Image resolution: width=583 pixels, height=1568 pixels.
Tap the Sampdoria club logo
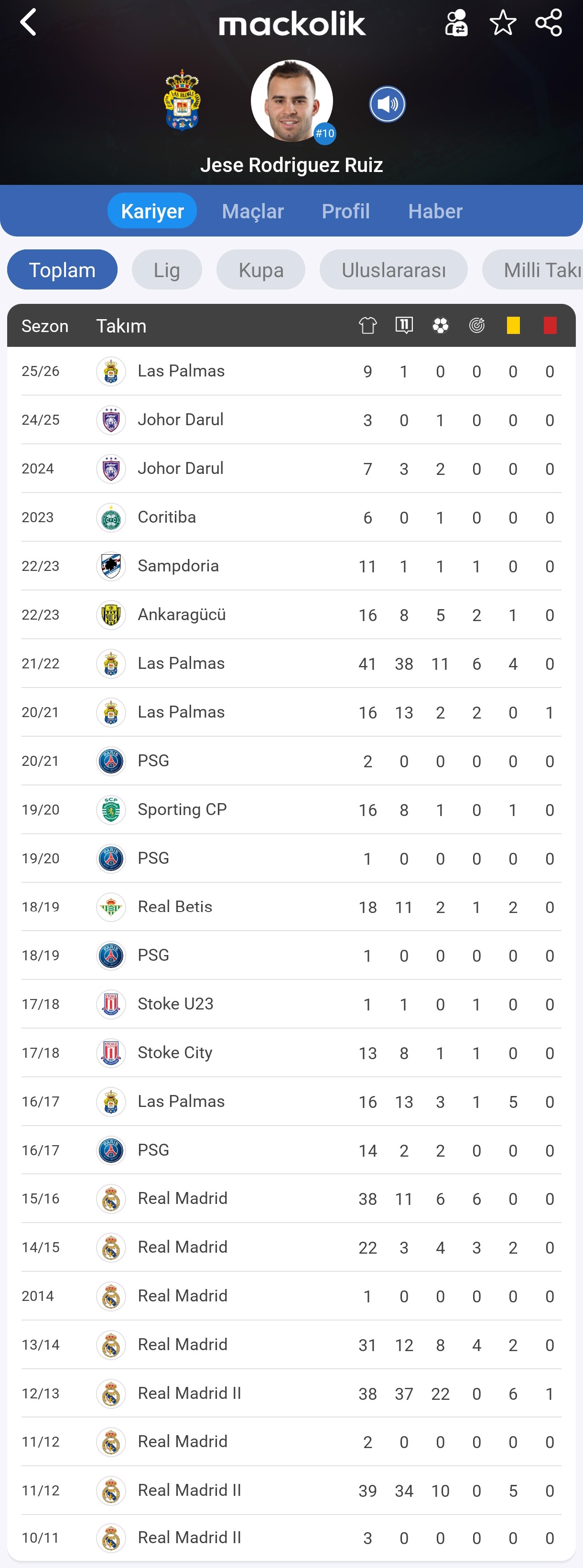coord(111,566)
